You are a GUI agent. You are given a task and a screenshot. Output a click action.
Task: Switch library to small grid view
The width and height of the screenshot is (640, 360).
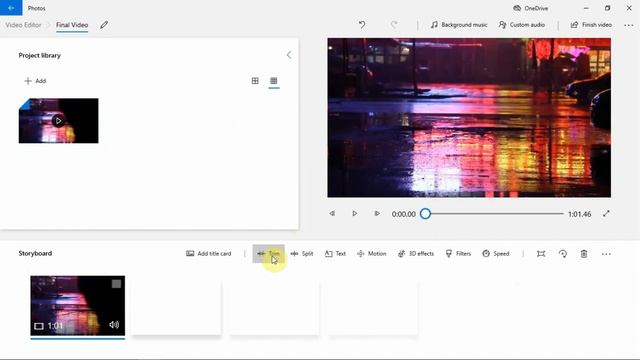point(274,81)
